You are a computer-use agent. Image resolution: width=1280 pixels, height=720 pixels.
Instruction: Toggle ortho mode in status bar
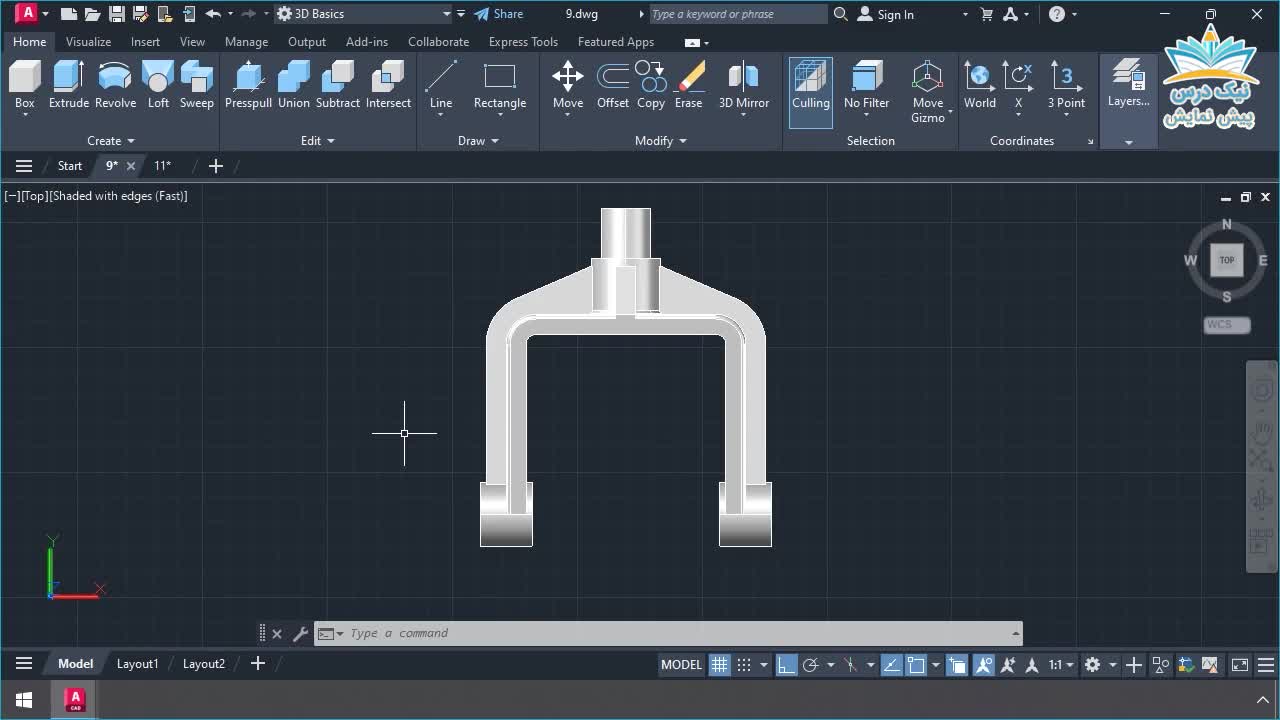click(x=787, y=665)
